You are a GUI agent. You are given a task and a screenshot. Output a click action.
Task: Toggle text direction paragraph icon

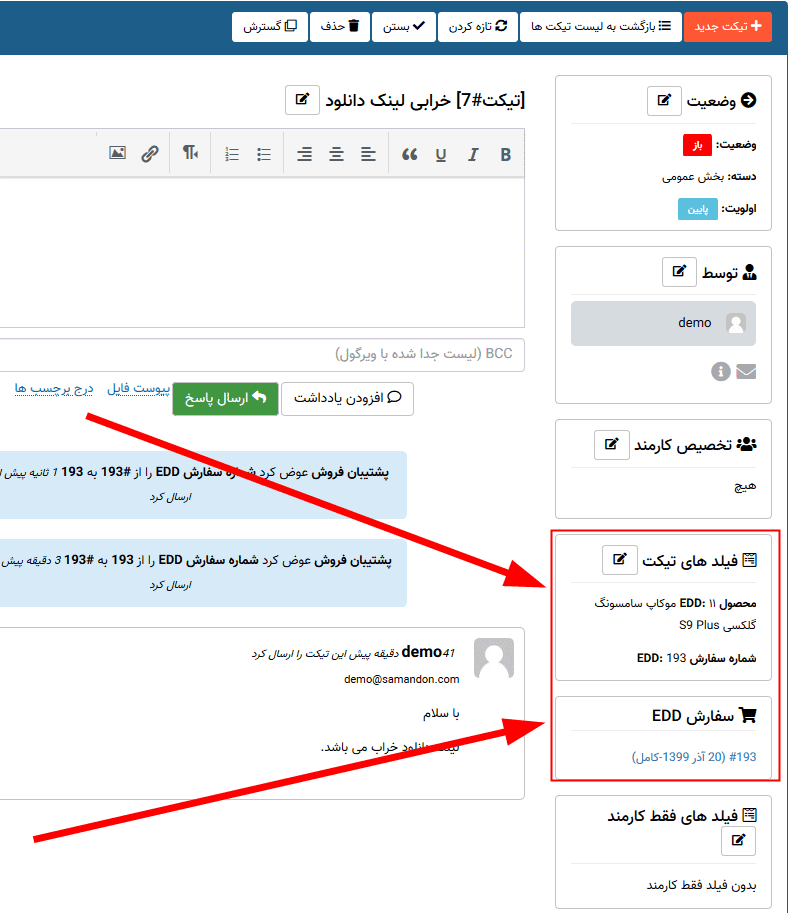click(190, 153)
